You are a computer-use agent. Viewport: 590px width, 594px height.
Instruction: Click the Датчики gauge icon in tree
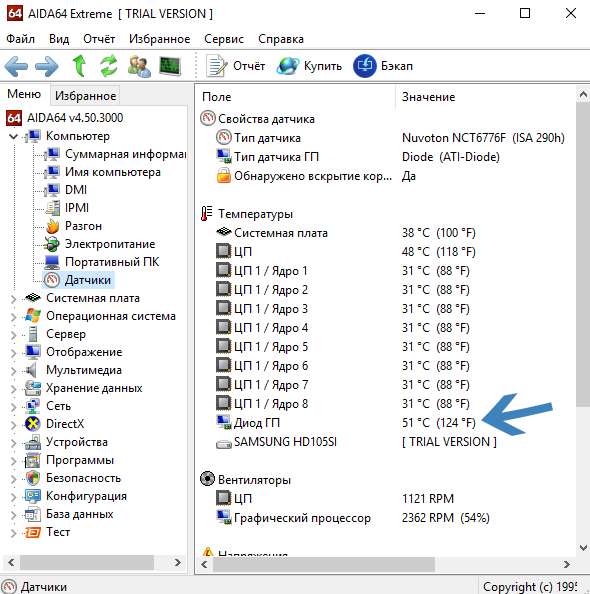coord(52,280)
